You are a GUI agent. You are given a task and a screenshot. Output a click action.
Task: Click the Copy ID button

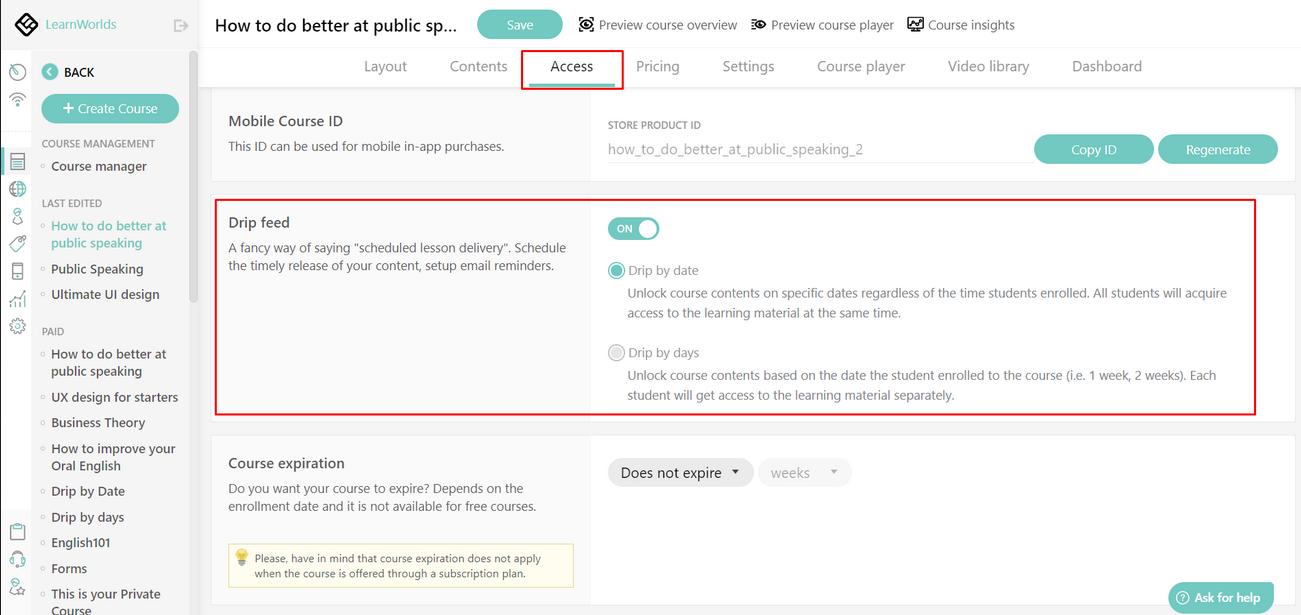click(1093, 149)
